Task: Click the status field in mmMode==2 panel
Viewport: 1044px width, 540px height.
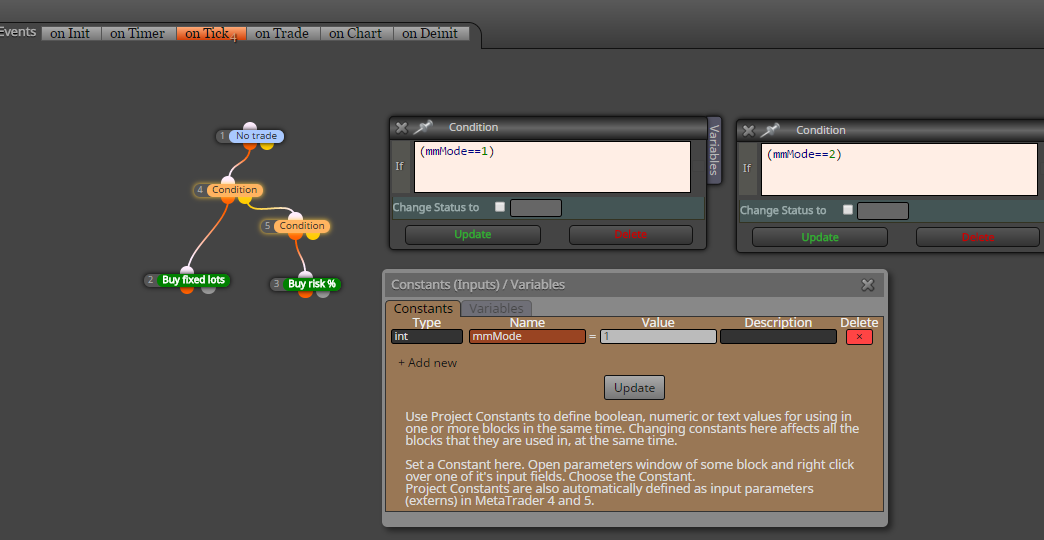Action: [883, 211]
